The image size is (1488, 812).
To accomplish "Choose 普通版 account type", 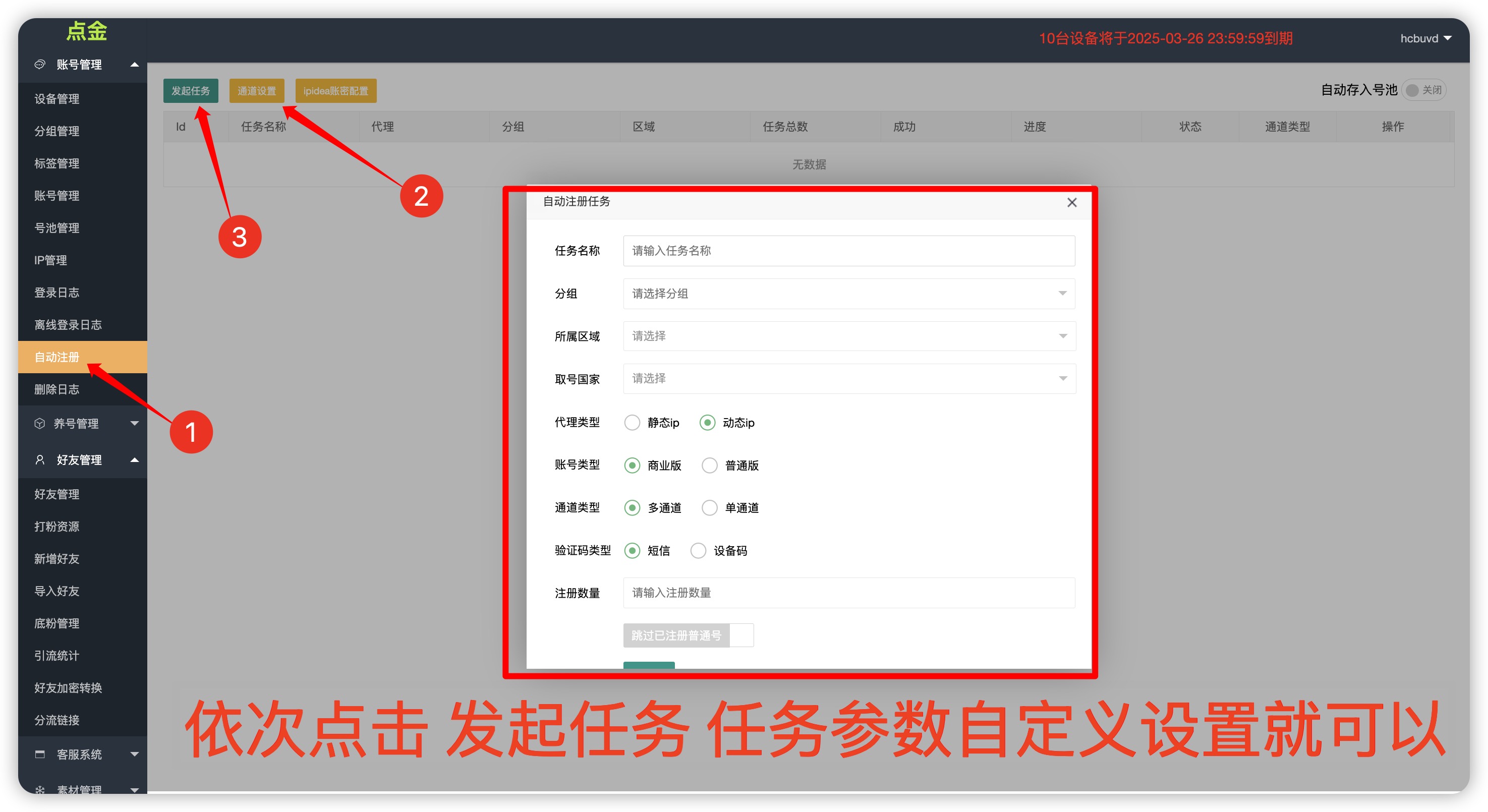I will coord(709,466).
